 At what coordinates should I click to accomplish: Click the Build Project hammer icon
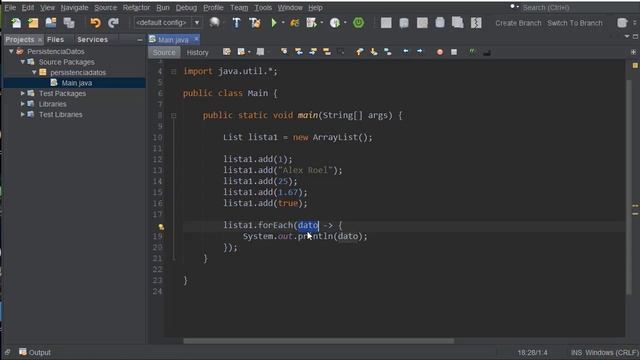[236, 23]
